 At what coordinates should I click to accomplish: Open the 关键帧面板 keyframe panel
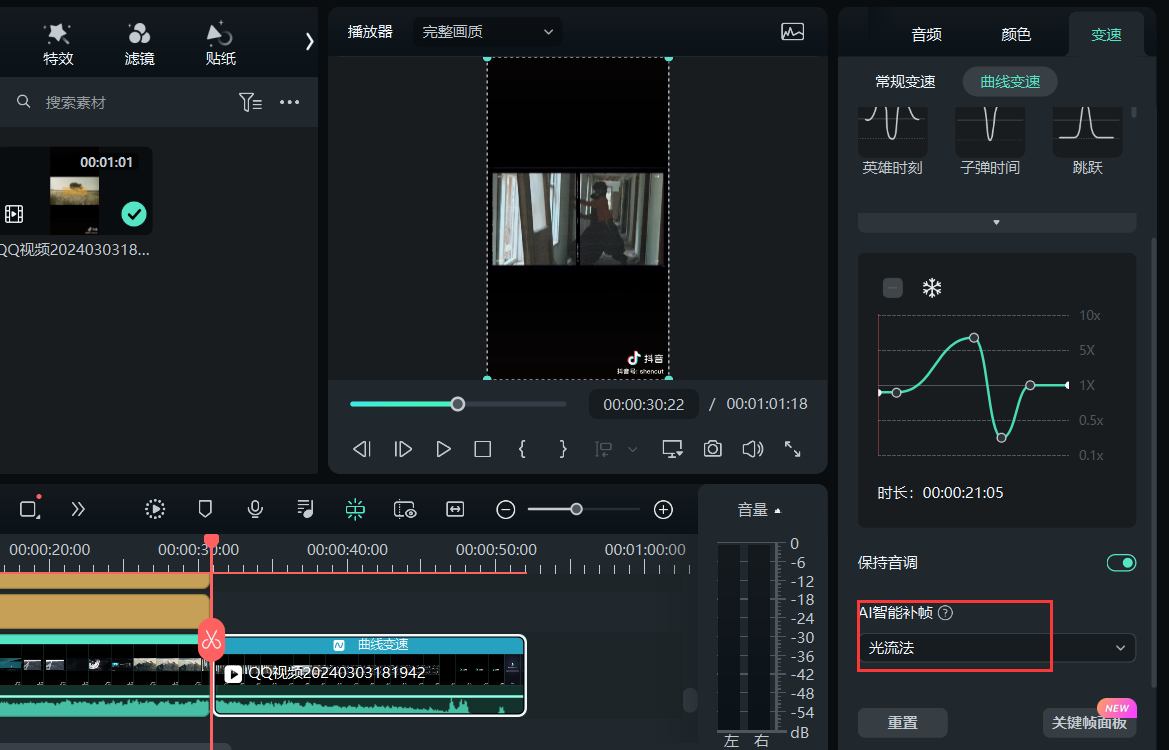click(1090, 722)
